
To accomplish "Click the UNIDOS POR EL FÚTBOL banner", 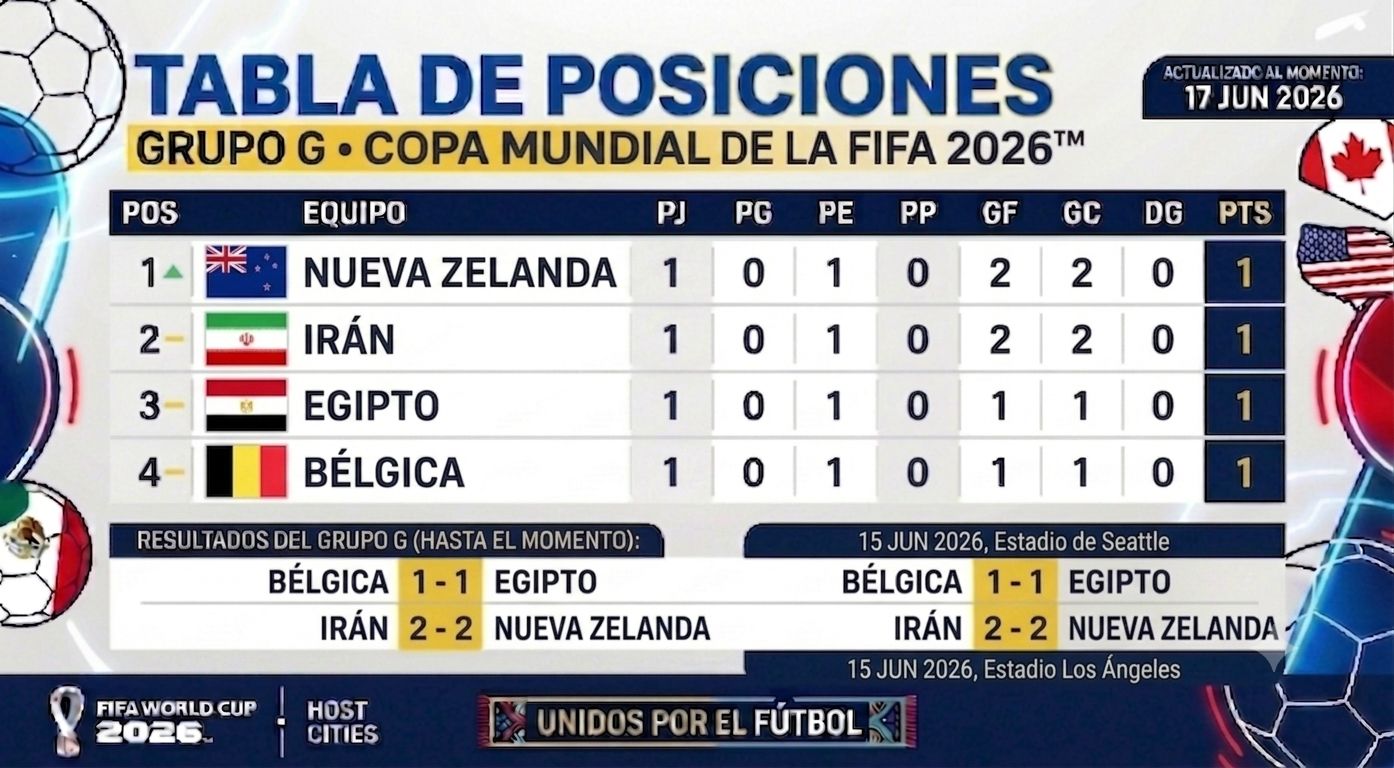I will [697, 722].
